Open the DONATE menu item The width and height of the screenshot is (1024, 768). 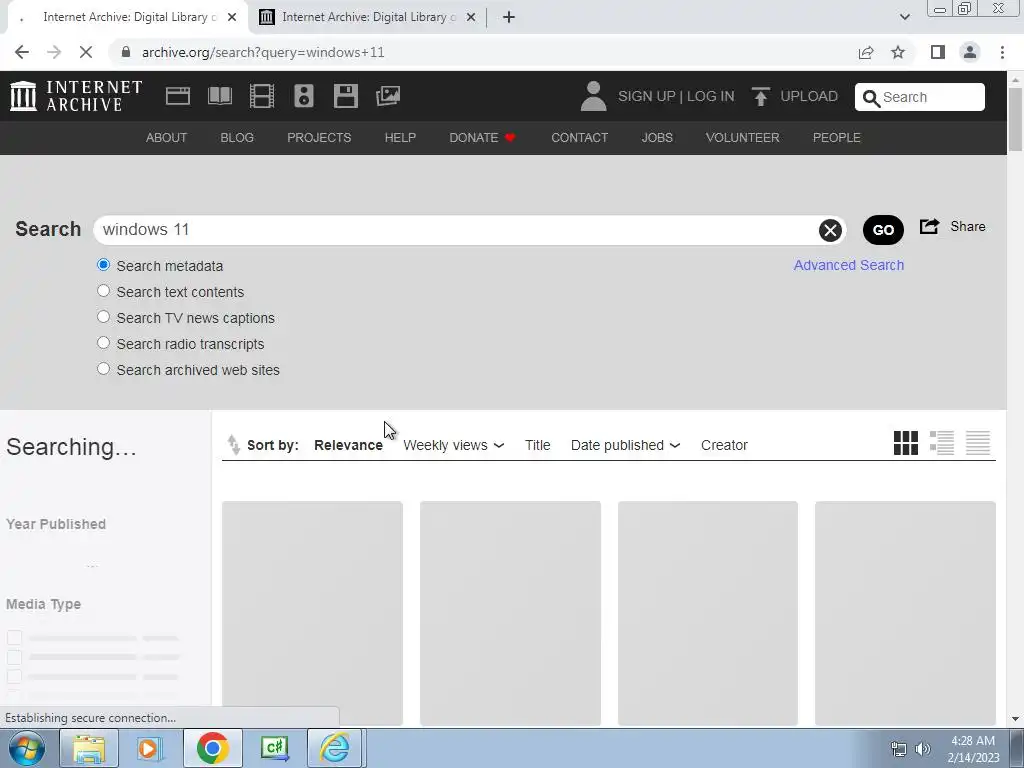click(483, 138)
